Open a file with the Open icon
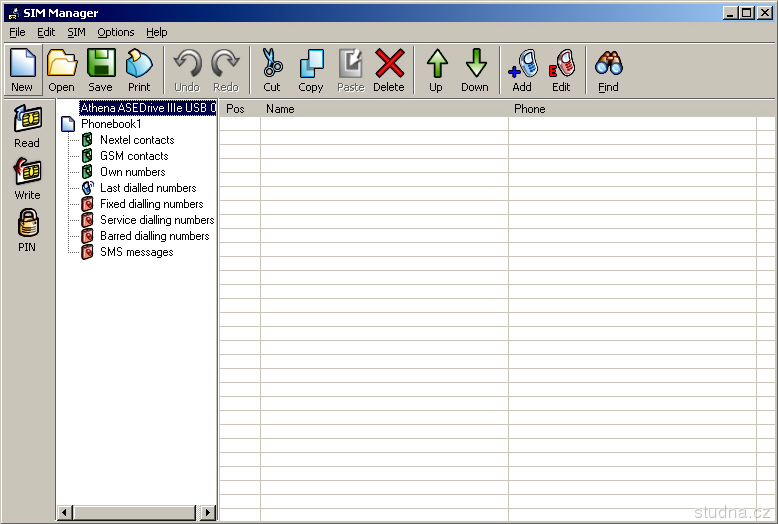This screenshot has width=778, height=524. click(x=61, y=70)
